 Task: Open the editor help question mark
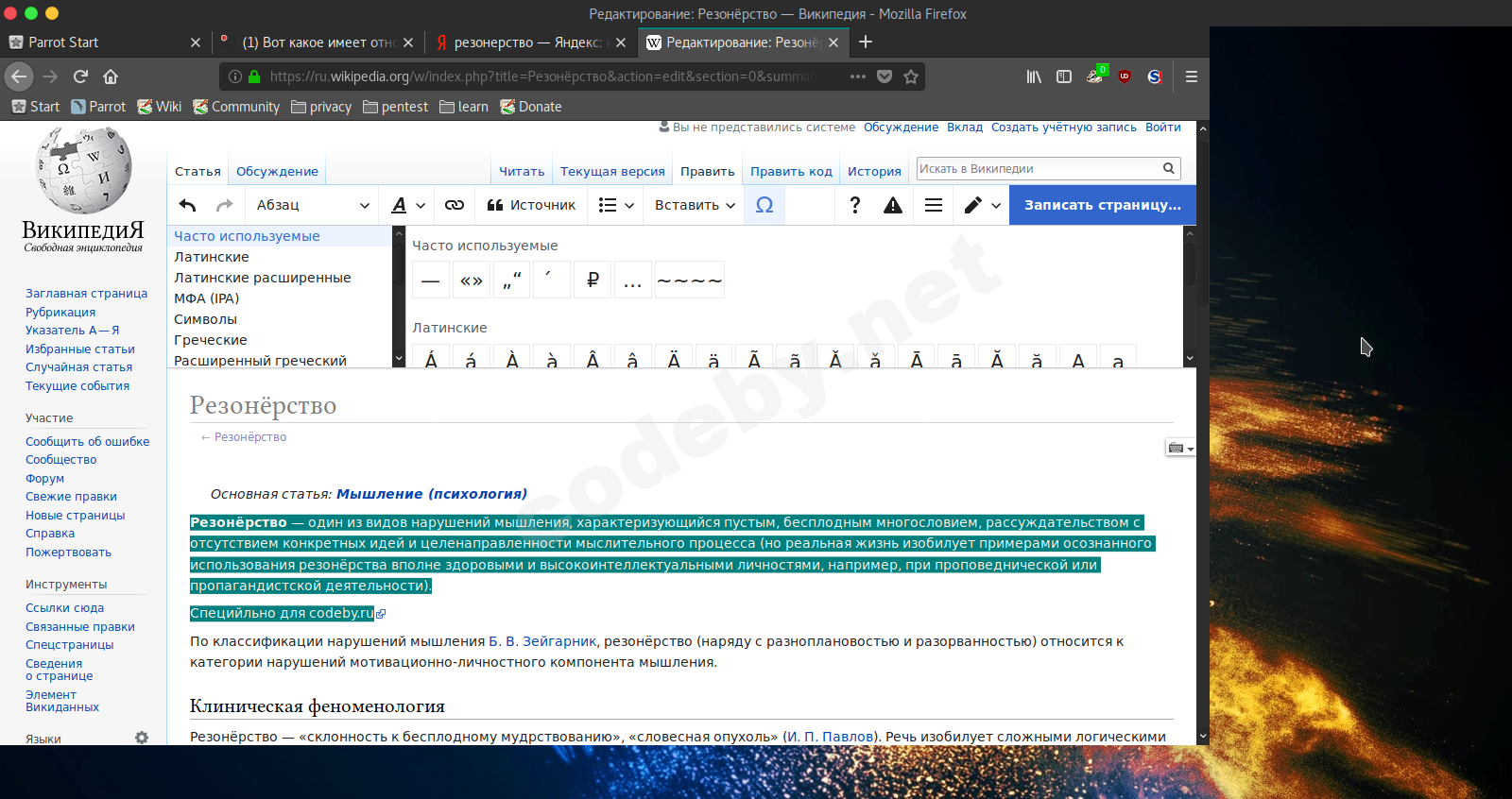(x=854, y=205)
